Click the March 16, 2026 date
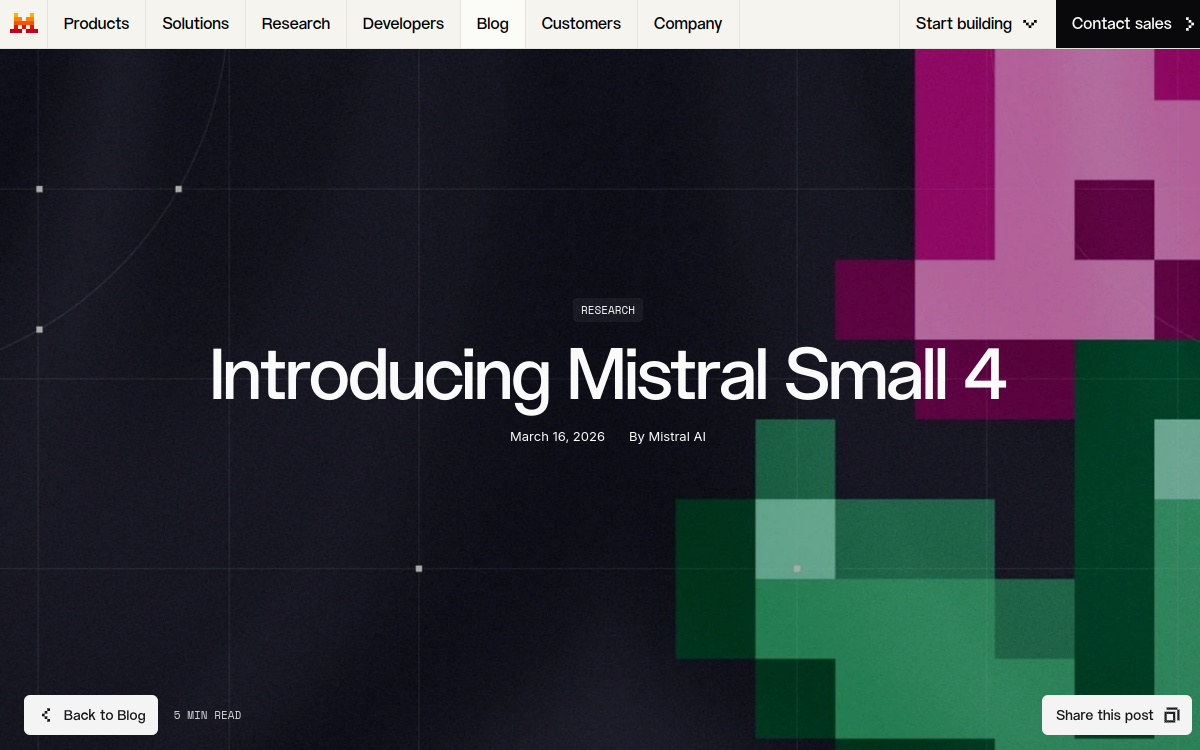 pos(557,437)
